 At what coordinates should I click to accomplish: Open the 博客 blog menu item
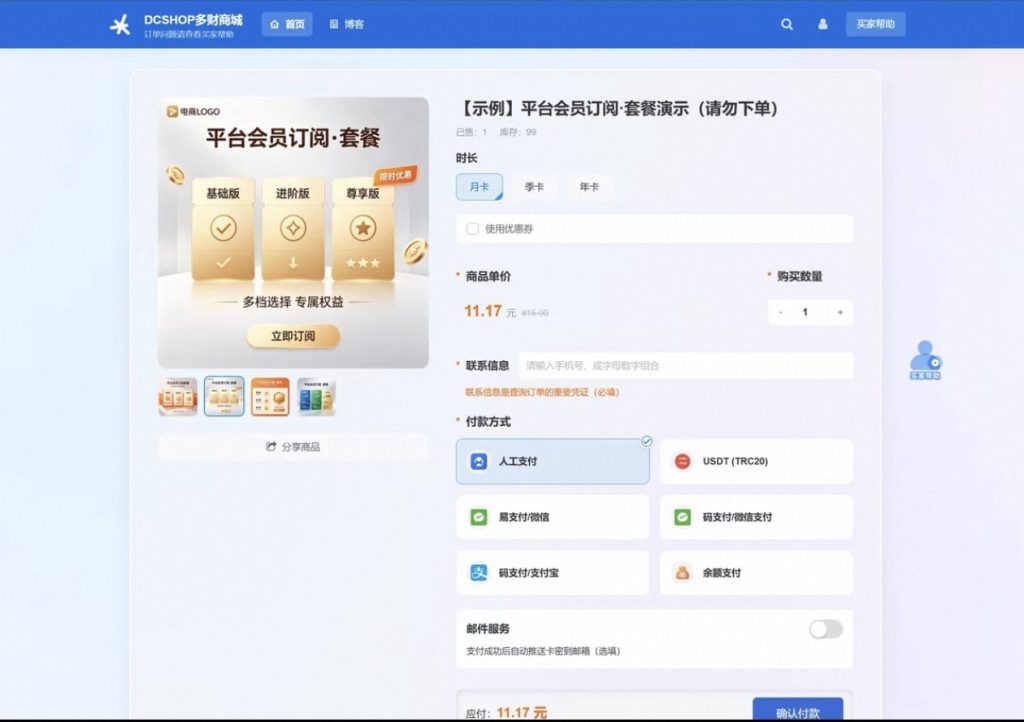click(347, 24)
